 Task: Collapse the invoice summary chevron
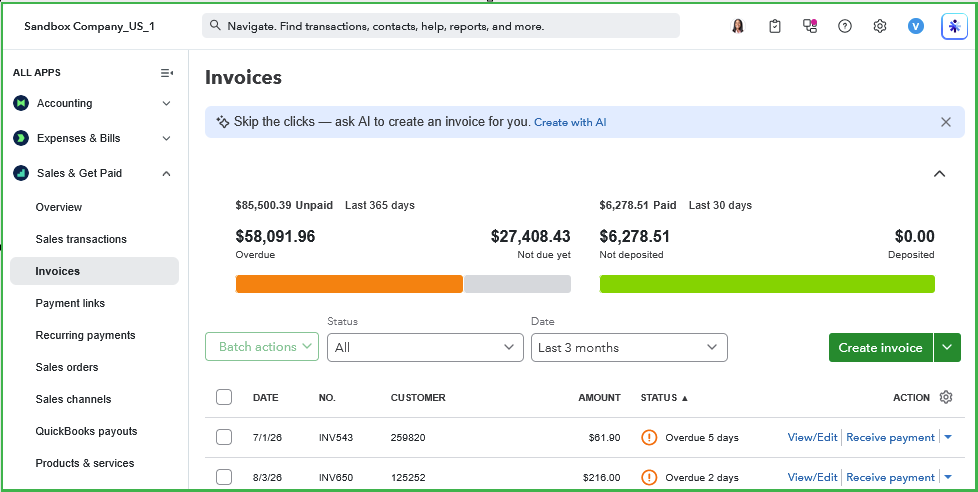coord(939,174)
